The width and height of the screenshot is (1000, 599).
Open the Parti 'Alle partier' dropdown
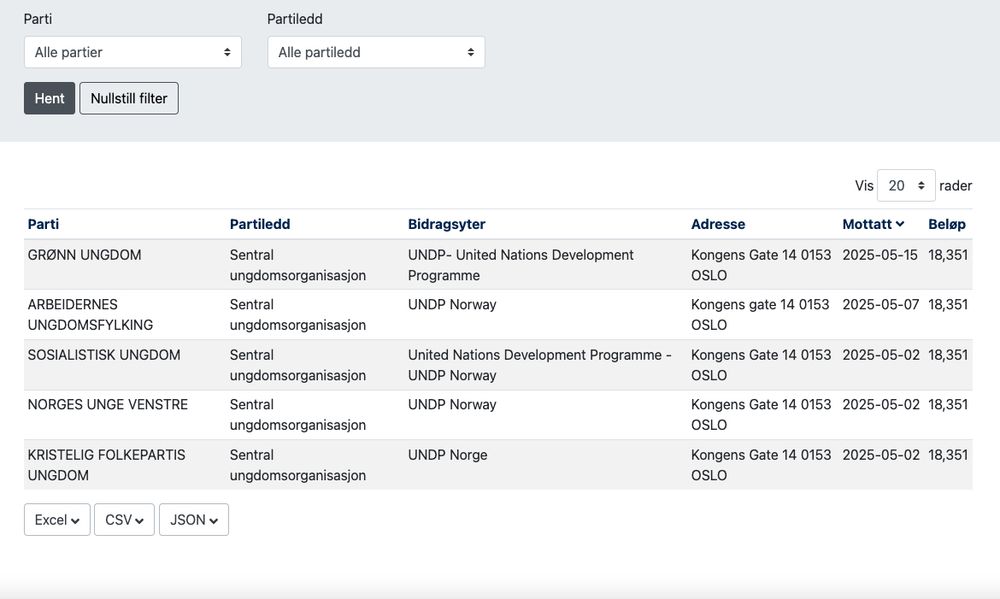point(133,52)
